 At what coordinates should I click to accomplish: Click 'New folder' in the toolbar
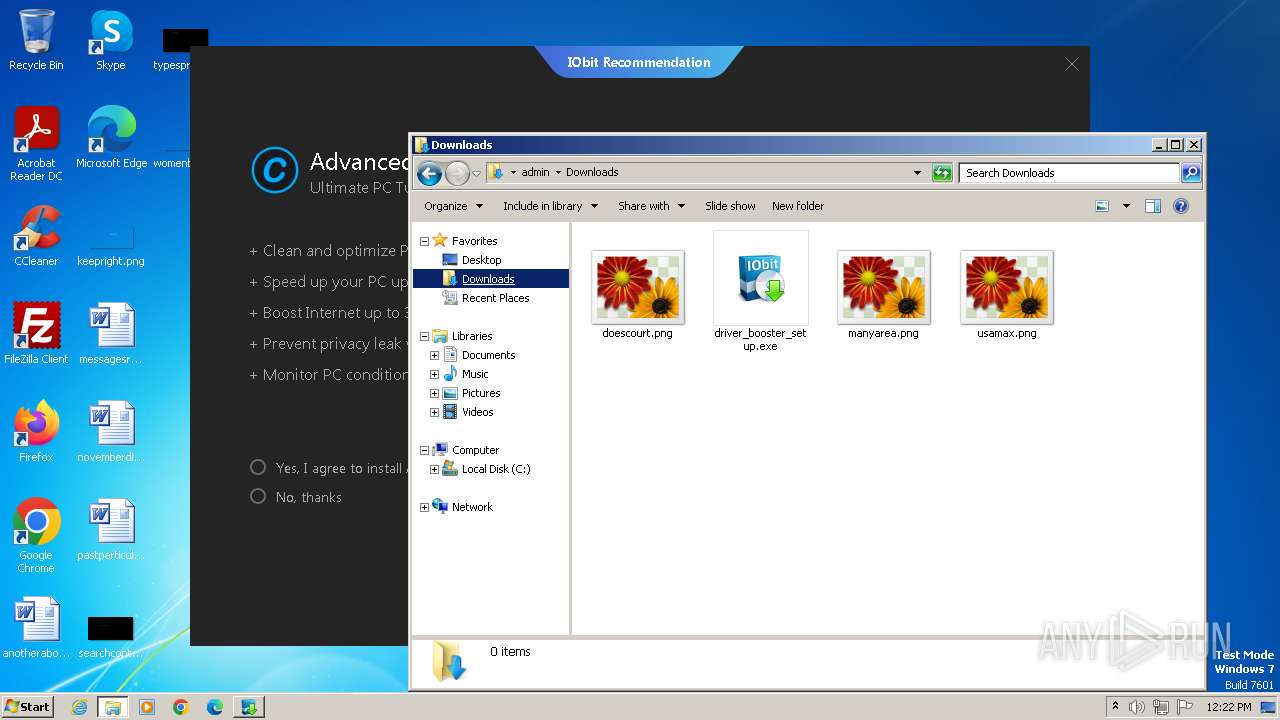798,206
